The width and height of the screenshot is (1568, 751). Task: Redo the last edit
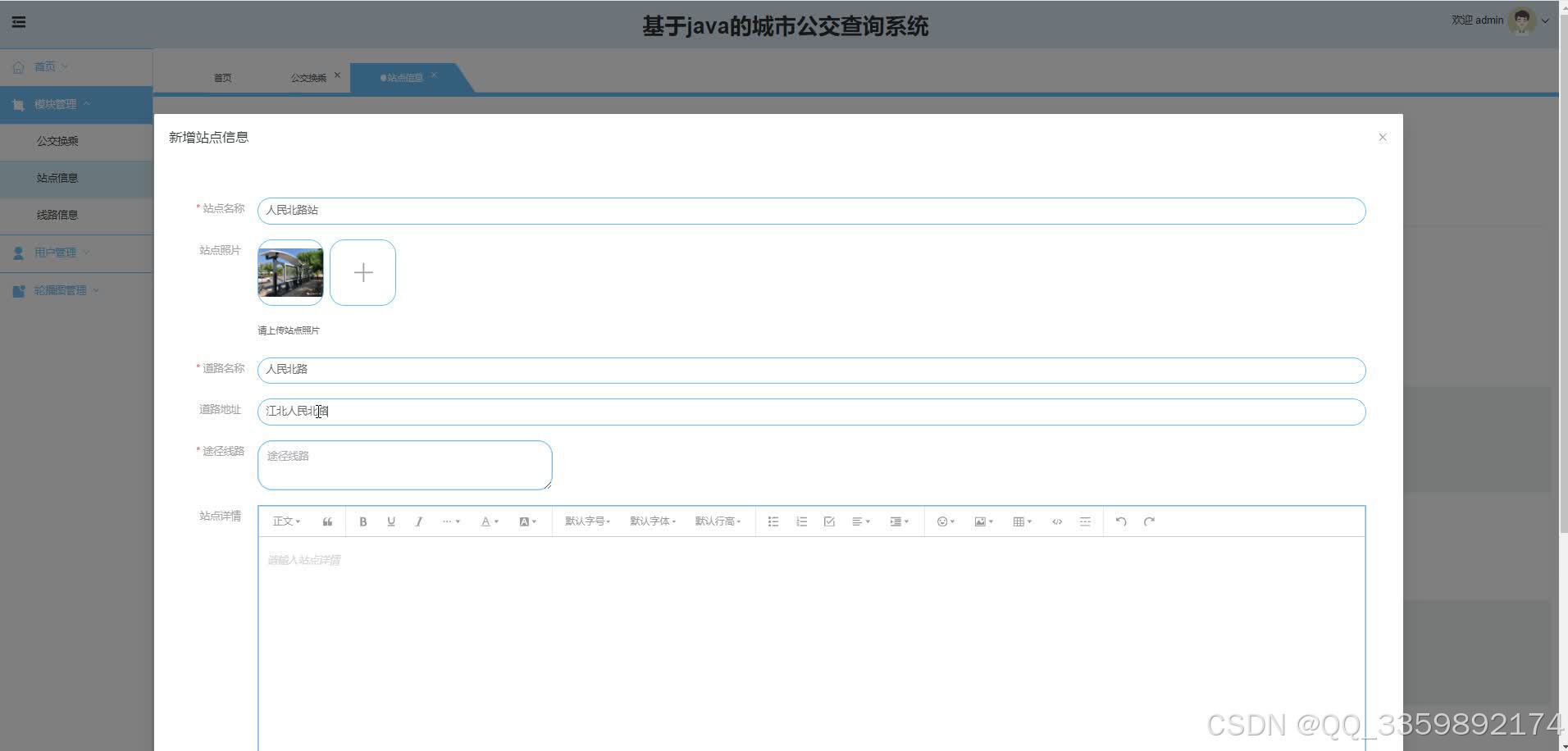1149,521
